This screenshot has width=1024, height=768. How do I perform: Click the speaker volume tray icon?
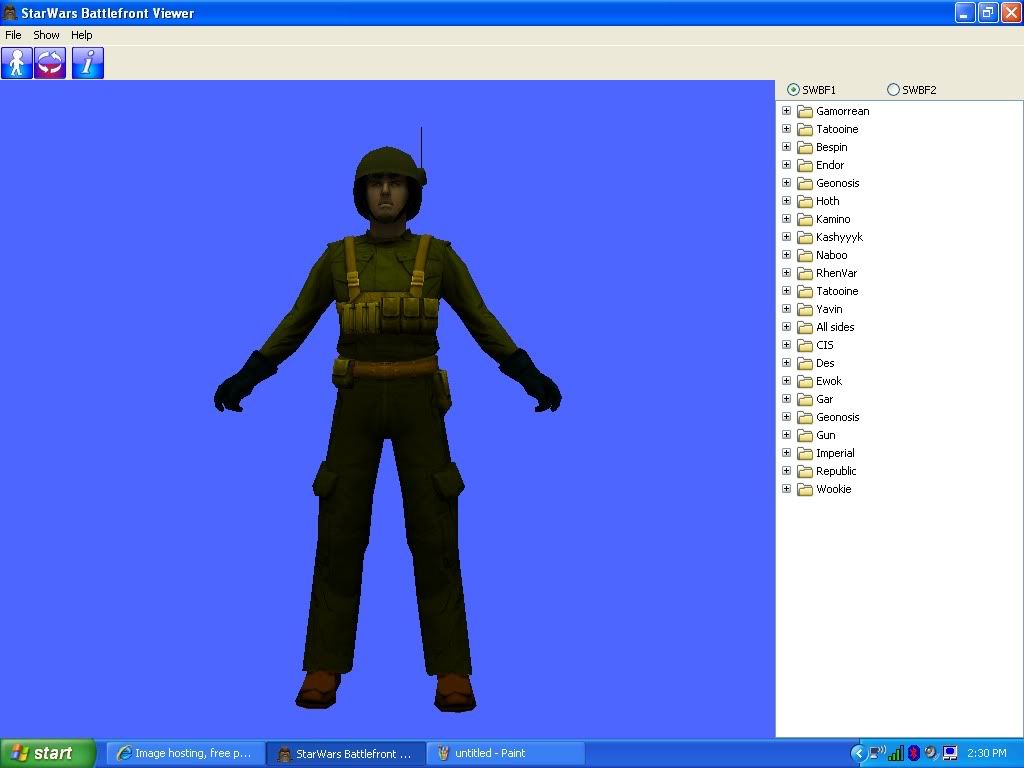coord(931,753)
